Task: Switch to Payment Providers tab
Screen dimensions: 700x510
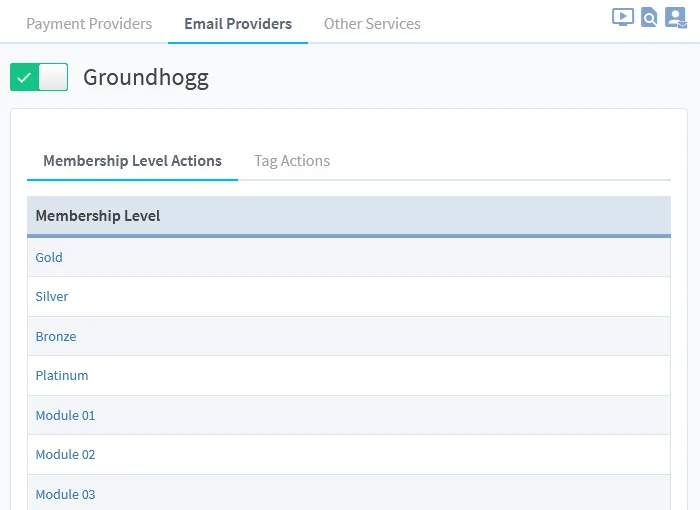Action: [89, 23]
